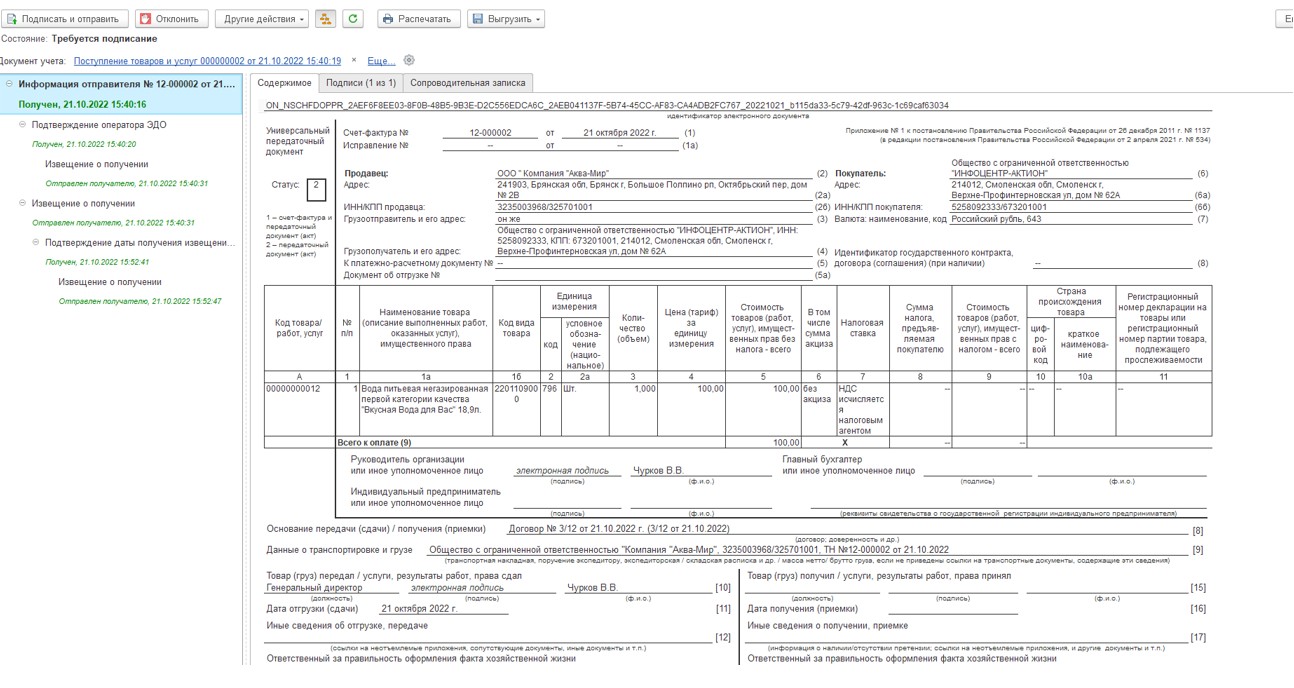The image size is (1294, 688).
Task: Collapse the Подтверждение даты получения извещени... node
Action: tap(36, 242)
